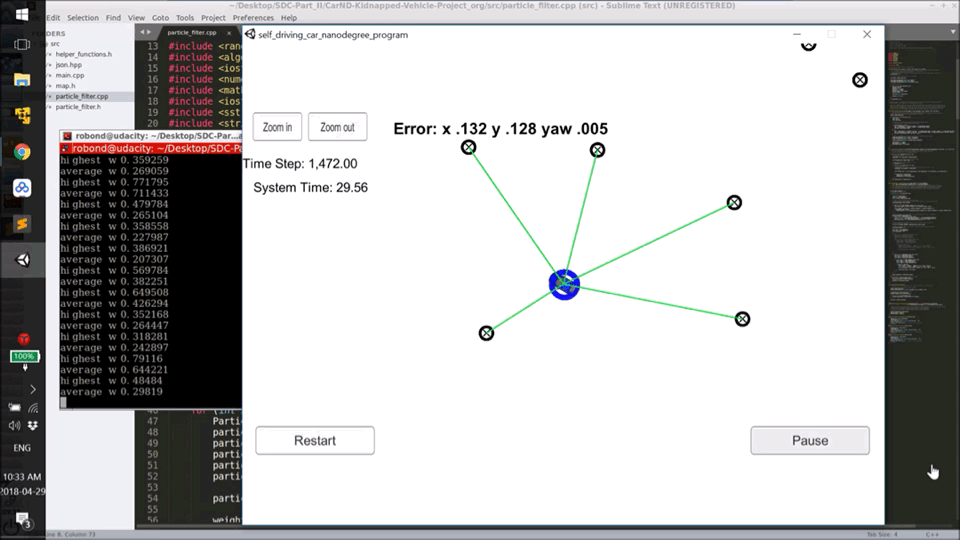Select particle_filter.cpp in the sidebar
This screenshot has width=960, height=540.
pyautogui.click(x=82, y=96)
